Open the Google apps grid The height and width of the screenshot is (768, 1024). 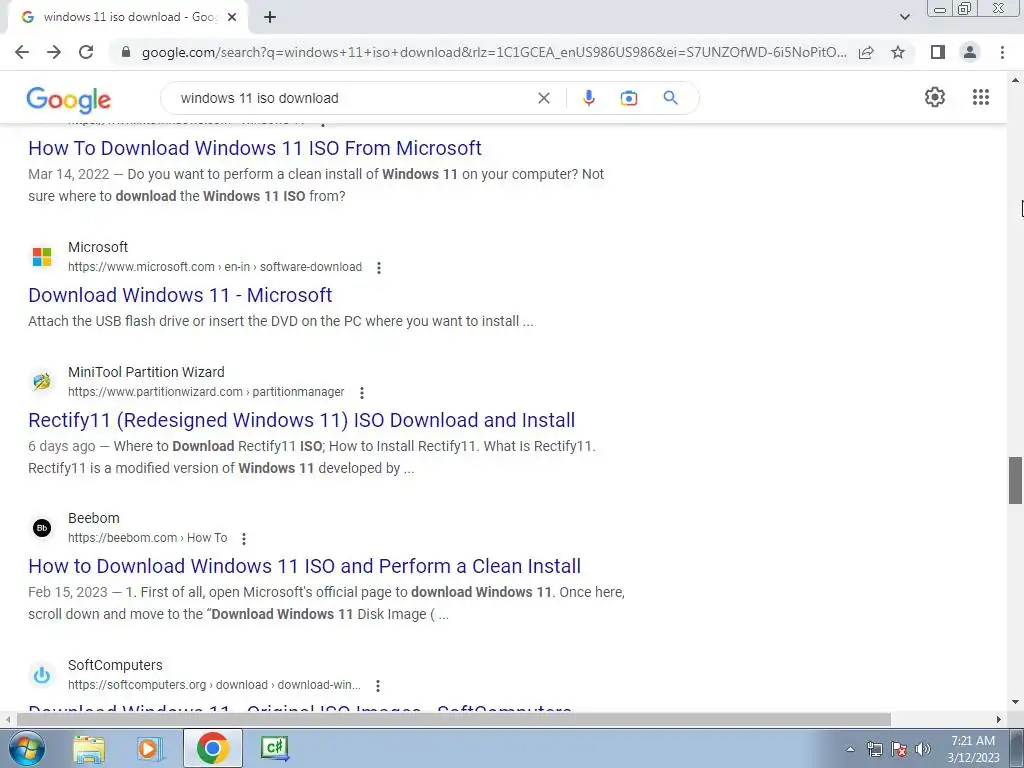(x=980, y=97)
